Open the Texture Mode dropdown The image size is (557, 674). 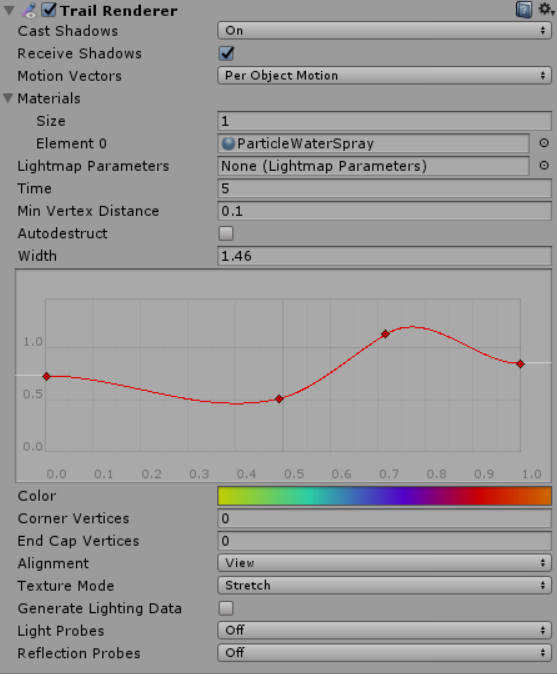[384, 585]
